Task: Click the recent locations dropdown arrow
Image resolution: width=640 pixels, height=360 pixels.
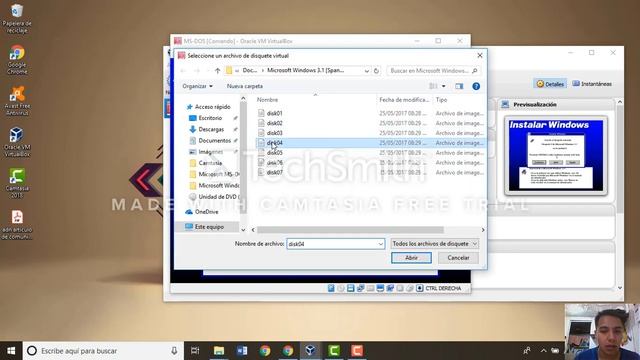Action: click(x=207, y=71)
